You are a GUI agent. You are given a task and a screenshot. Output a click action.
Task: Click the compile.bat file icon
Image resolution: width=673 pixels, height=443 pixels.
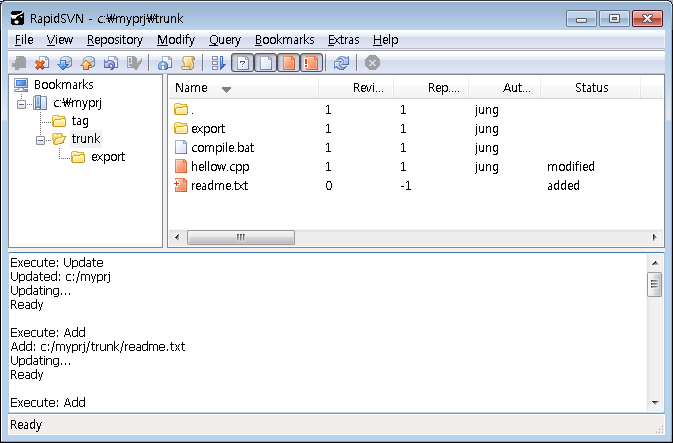181,147
